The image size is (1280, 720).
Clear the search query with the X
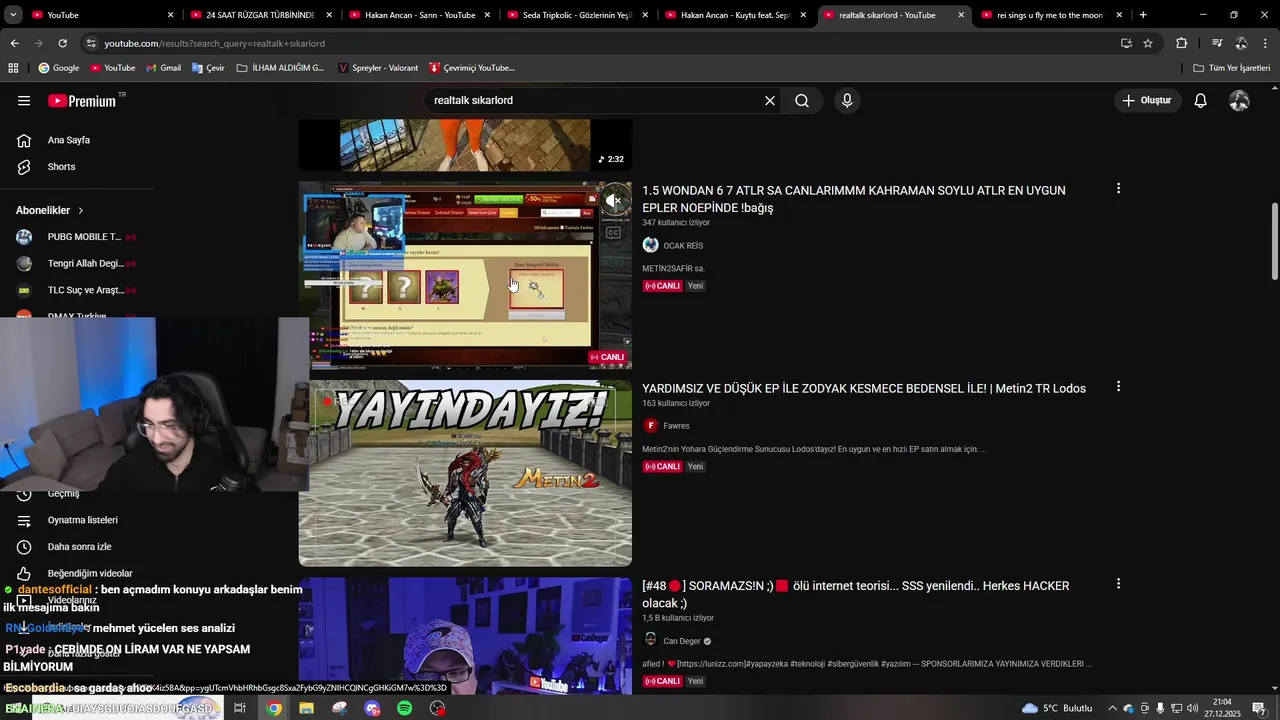coord(770,101)
